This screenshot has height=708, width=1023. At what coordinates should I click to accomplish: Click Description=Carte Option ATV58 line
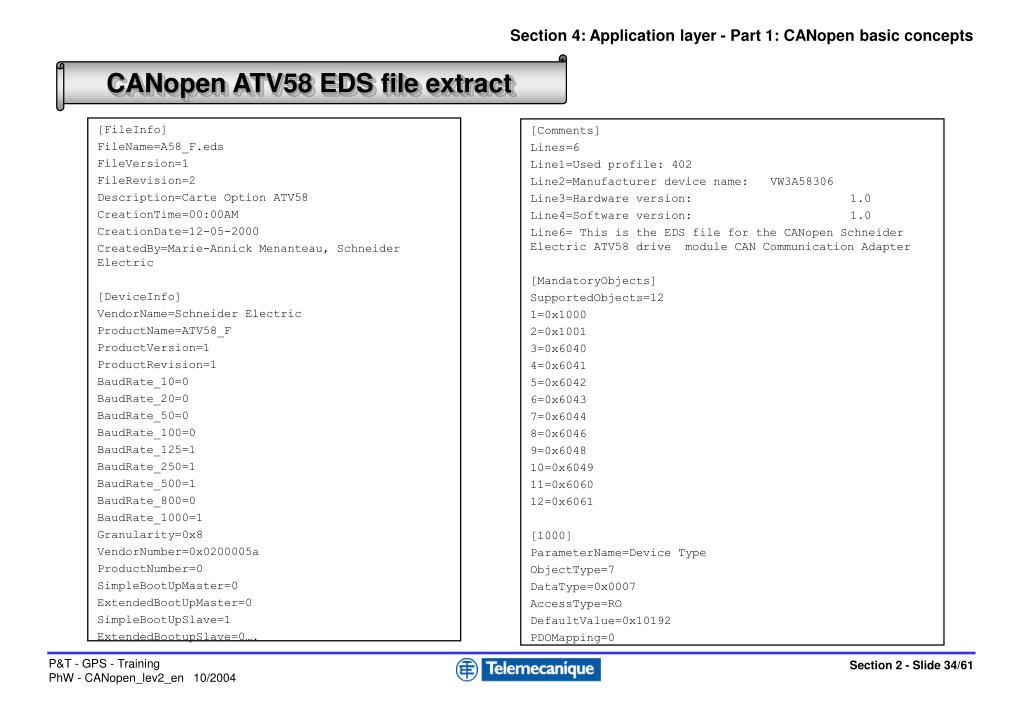coord(202,198)
